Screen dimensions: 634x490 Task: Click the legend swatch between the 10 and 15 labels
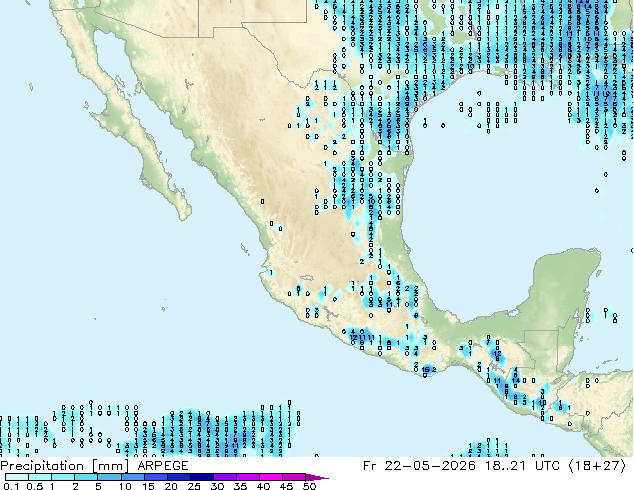tap(132, 477)
